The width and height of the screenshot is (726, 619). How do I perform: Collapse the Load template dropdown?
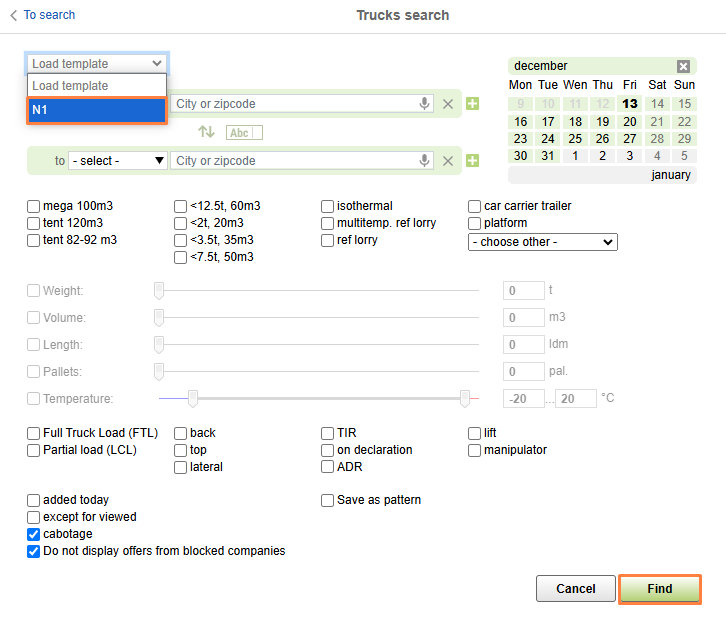pos(96,64)
